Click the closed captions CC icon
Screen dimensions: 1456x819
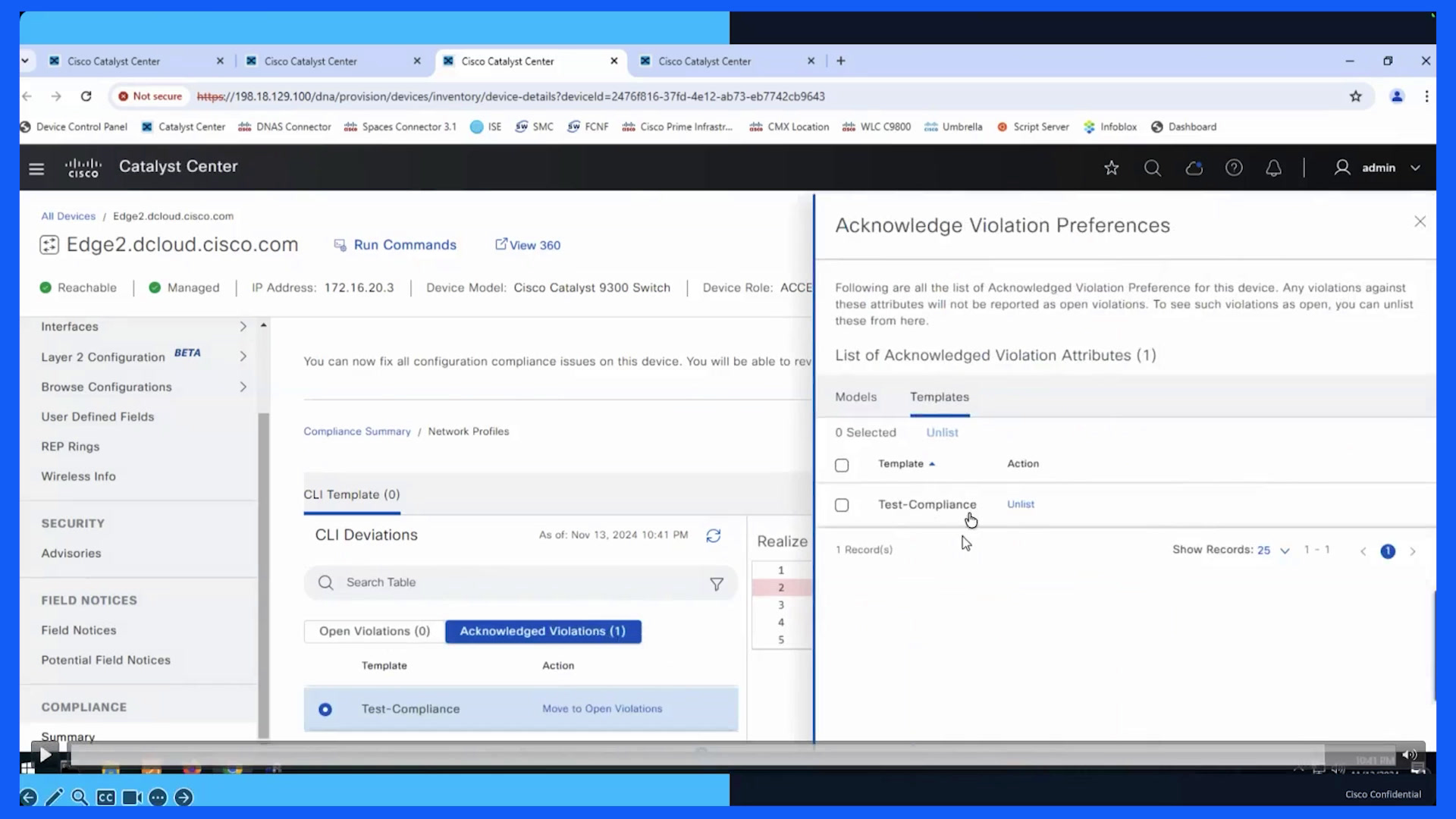(106, 797)
